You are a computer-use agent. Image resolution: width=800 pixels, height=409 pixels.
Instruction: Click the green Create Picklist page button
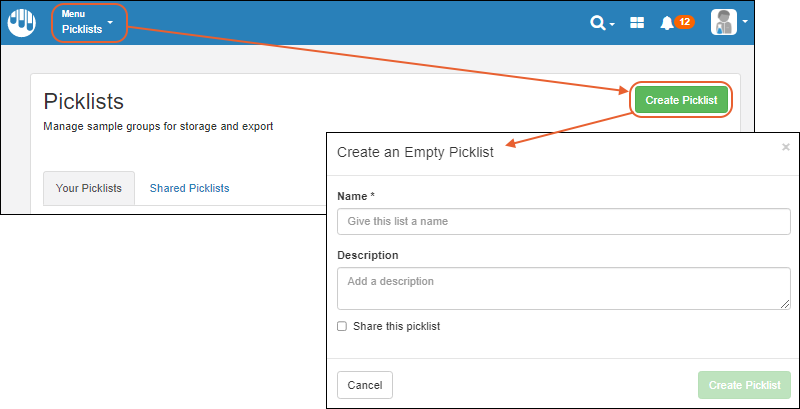(681, 100)
